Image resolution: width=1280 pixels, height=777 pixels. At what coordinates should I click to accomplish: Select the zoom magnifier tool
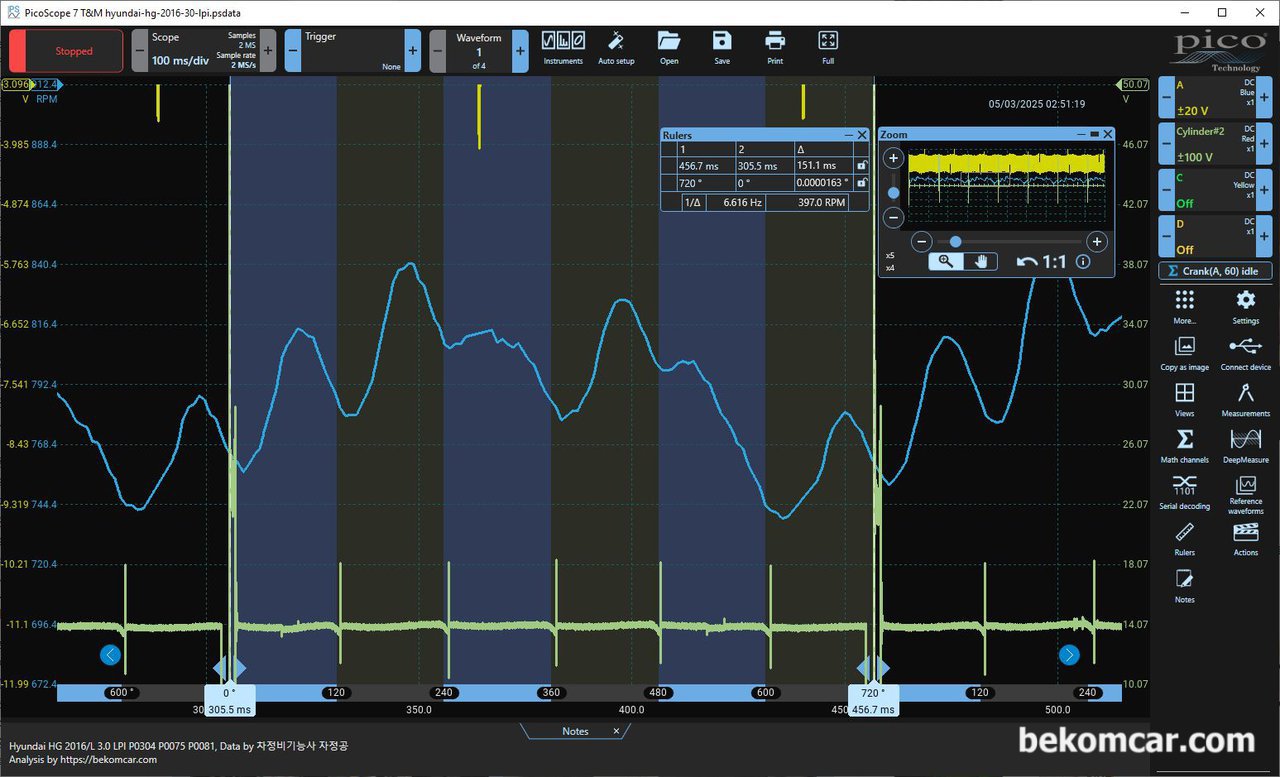tap(945, 261)
